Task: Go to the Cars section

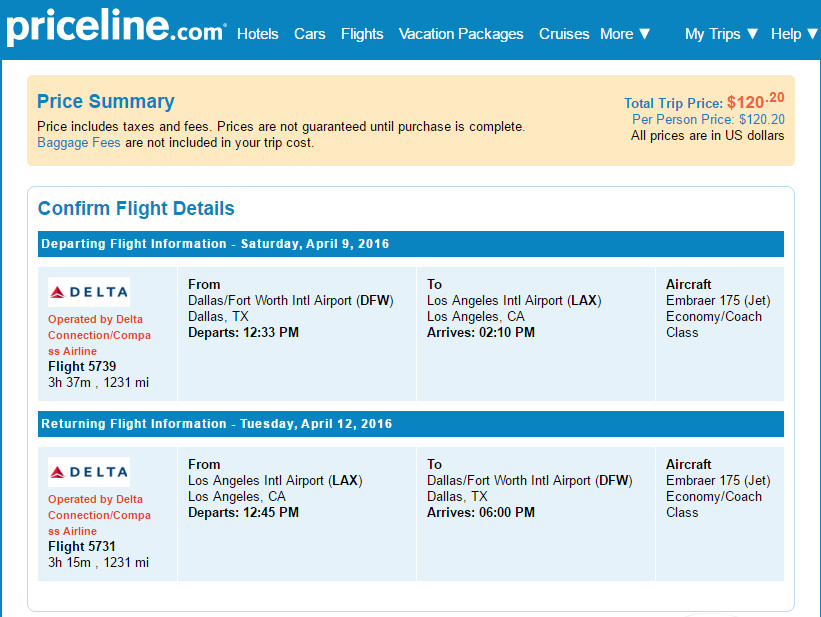Action: 309,34
